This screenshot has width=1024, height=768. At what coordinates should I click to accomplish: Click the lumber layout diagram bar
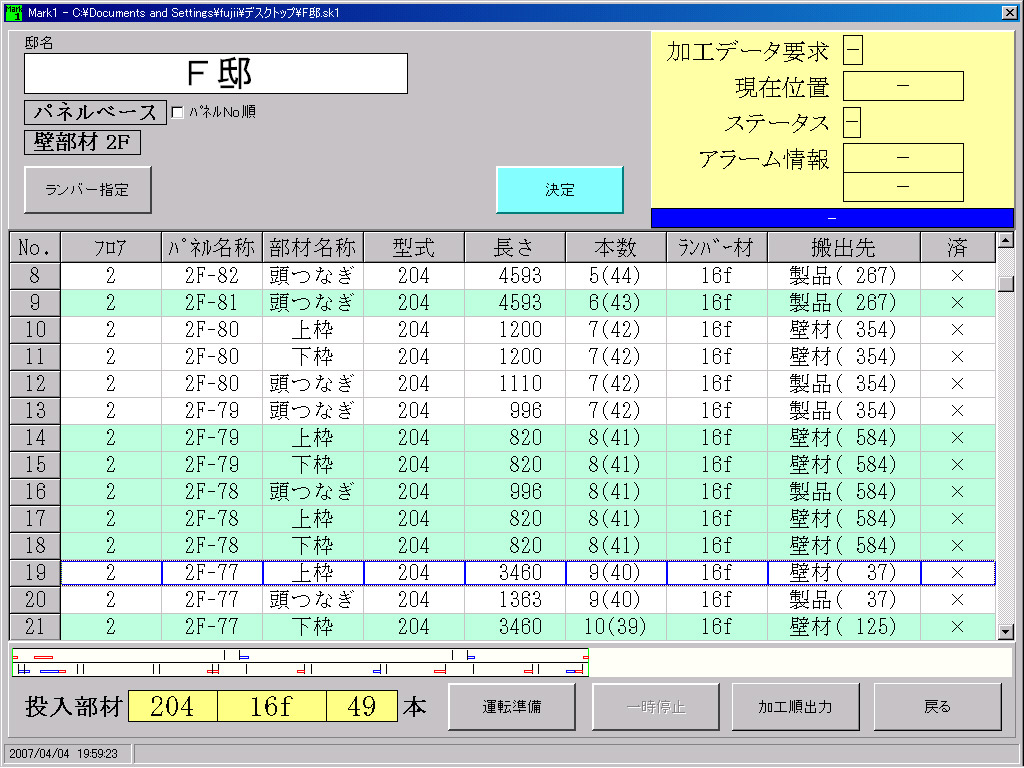[300, 662]
